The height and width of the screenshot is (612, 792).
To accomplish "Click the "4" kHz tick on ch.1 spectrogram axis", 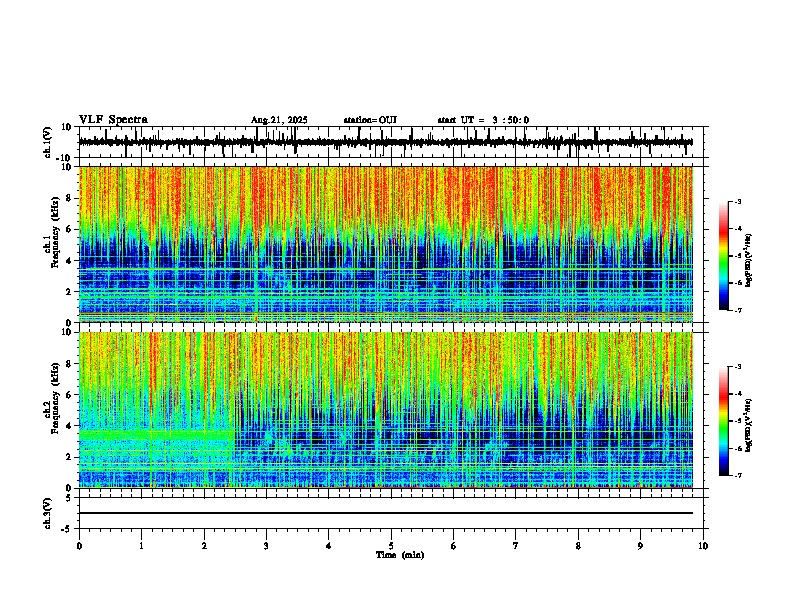I will (70, 260).
